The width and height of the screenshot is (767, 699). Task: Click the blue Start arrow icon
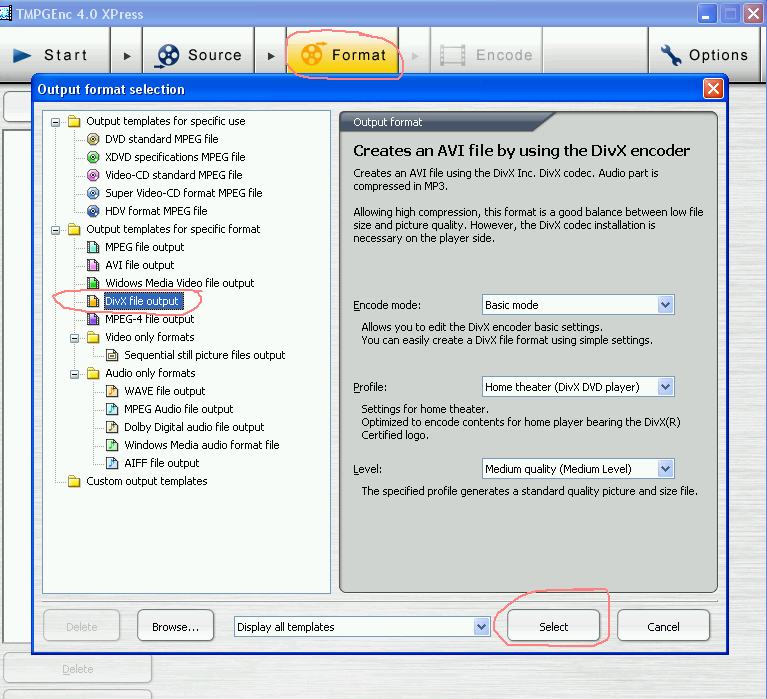point(22,55)
